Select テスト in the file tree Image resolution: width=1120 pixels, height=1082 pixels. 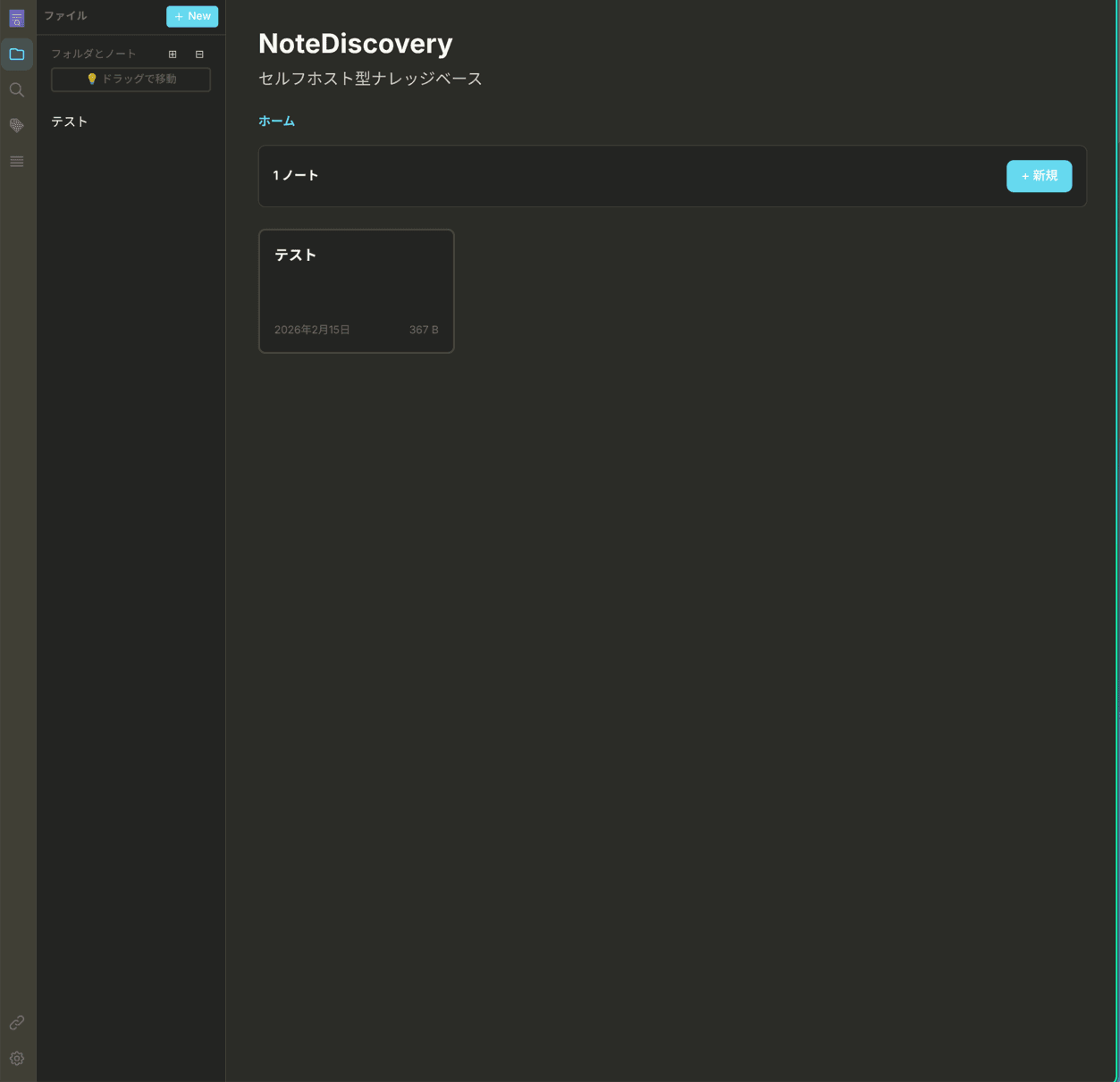click(x=69, y=122)
